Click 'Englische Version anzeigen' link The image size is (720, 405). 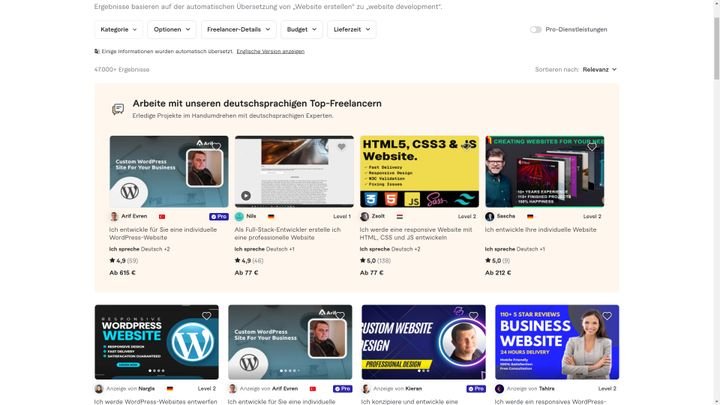tap(270, 51)
